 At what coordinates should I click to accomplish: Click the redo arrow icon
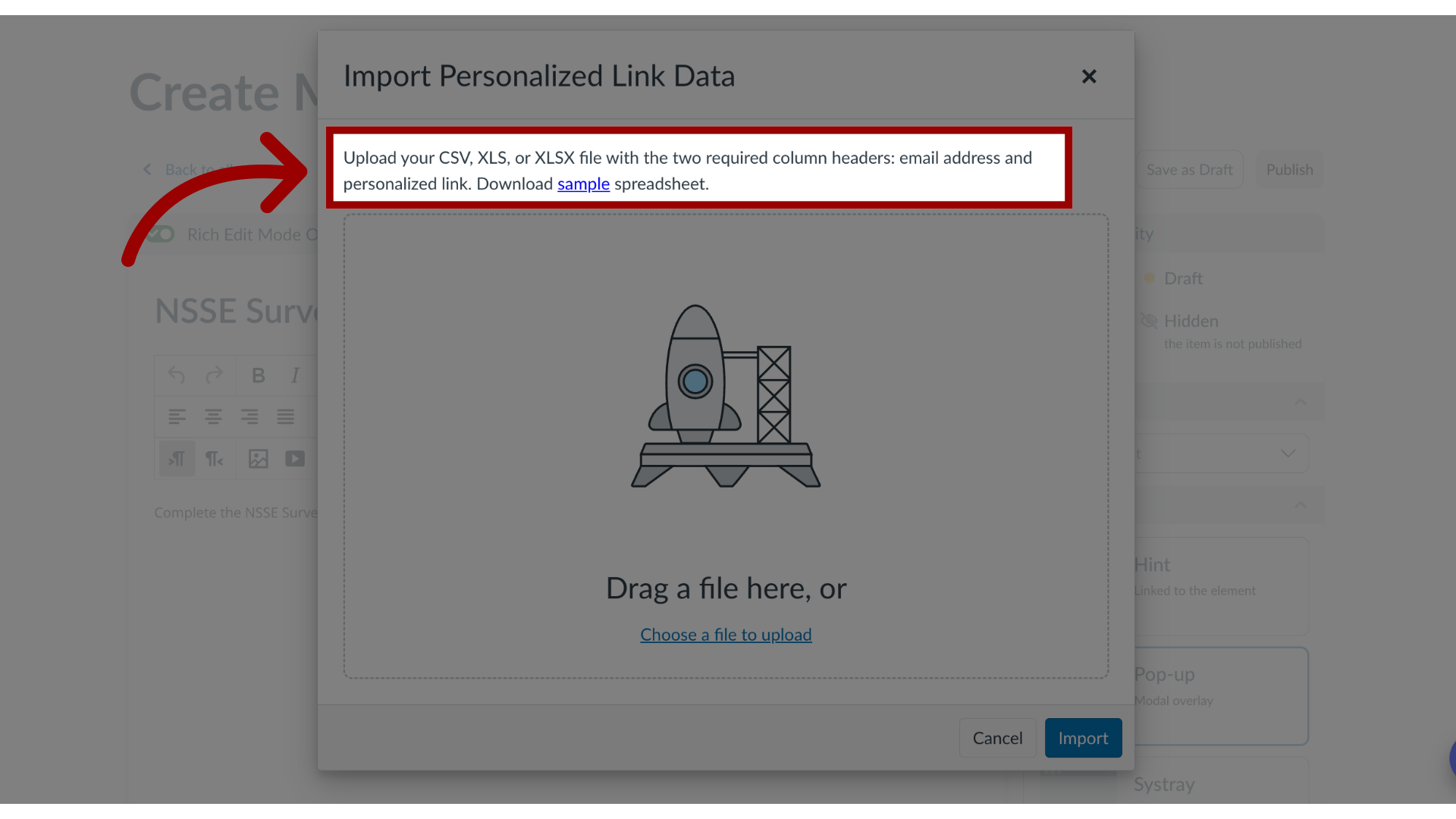(x=213, y=374)
